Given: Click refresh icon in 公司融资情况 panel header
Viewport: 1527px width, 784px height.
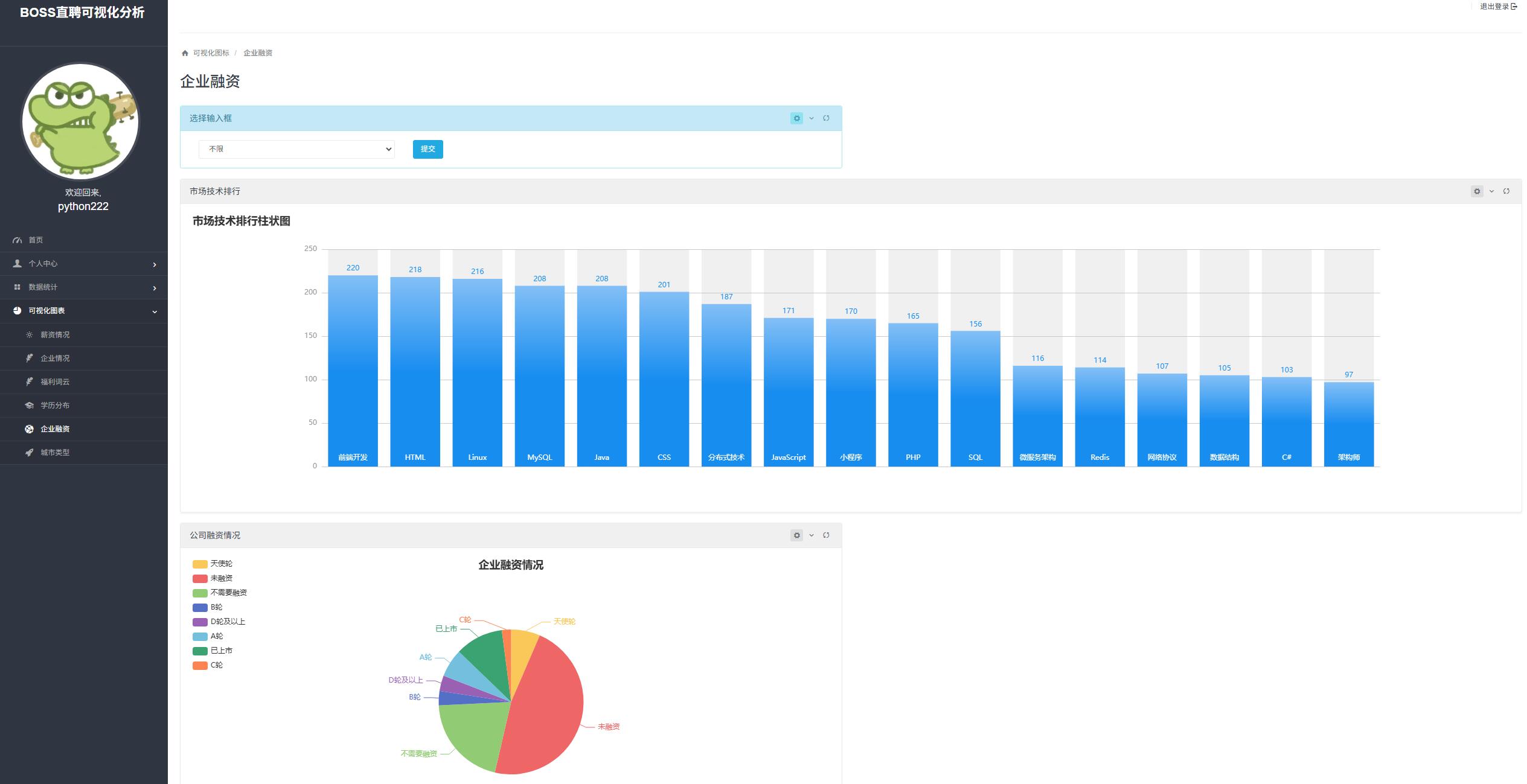Looking at the screenshot, I should 826,535.
